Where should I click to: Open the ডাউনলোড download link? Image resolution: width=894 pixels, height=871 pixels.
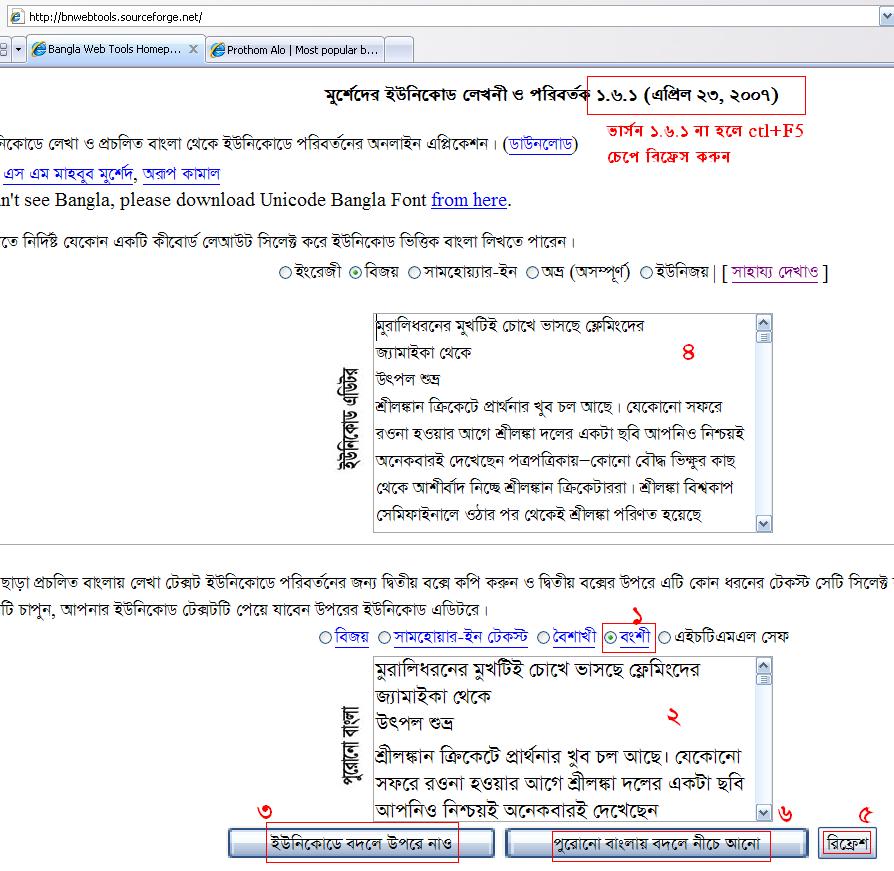[541, 144]
